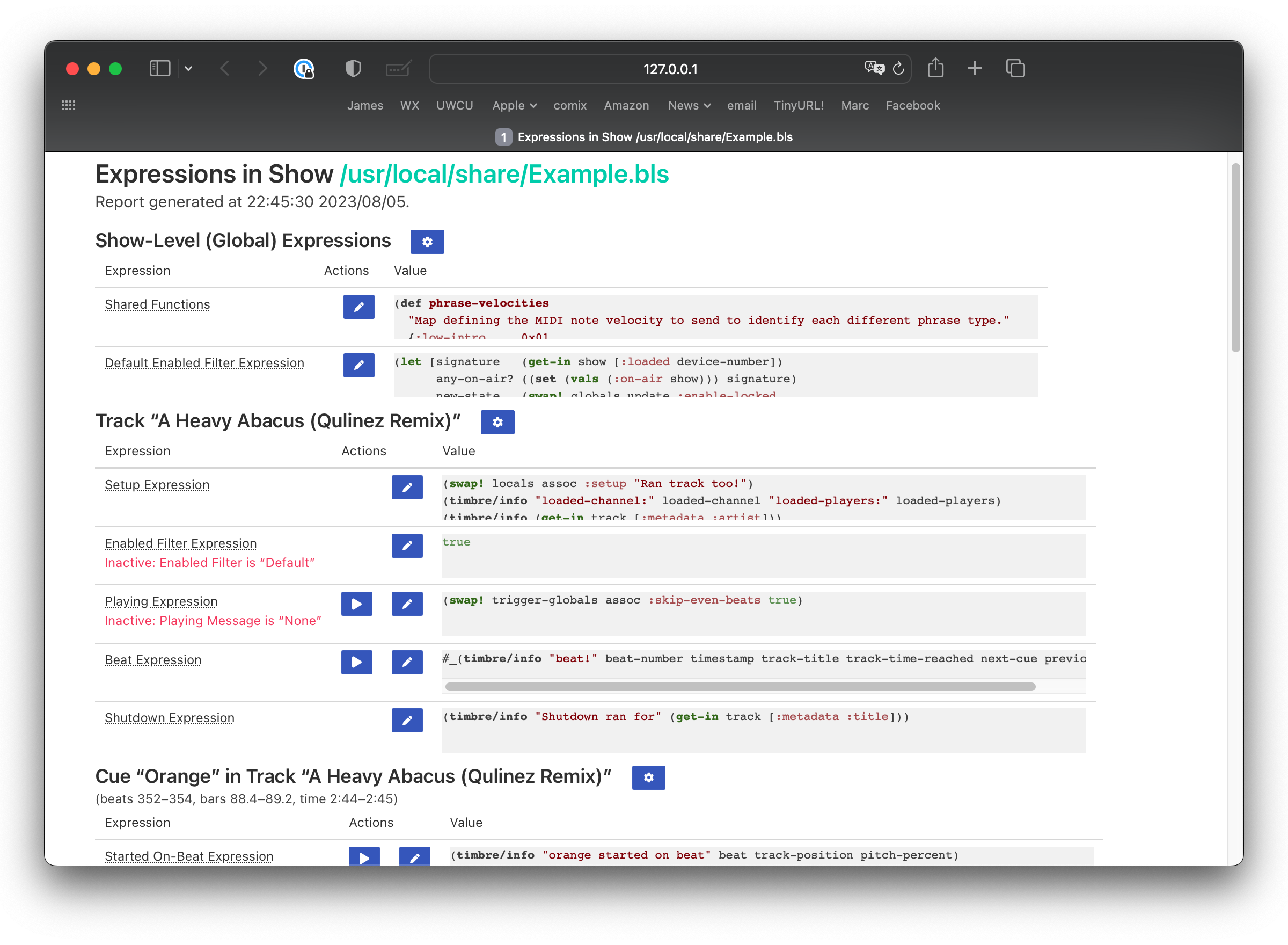Simulate the Beat Expression with play button

(x=357, y=662)
